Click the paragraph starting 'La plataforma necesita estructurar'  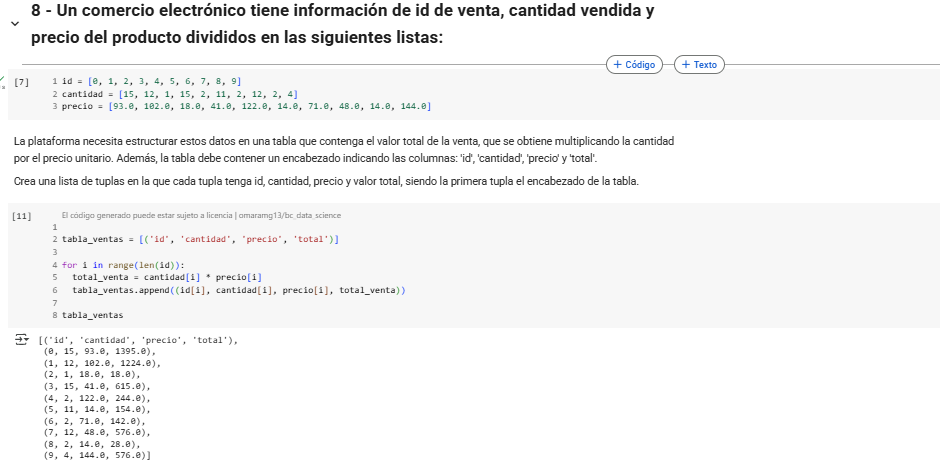point(344,150)
